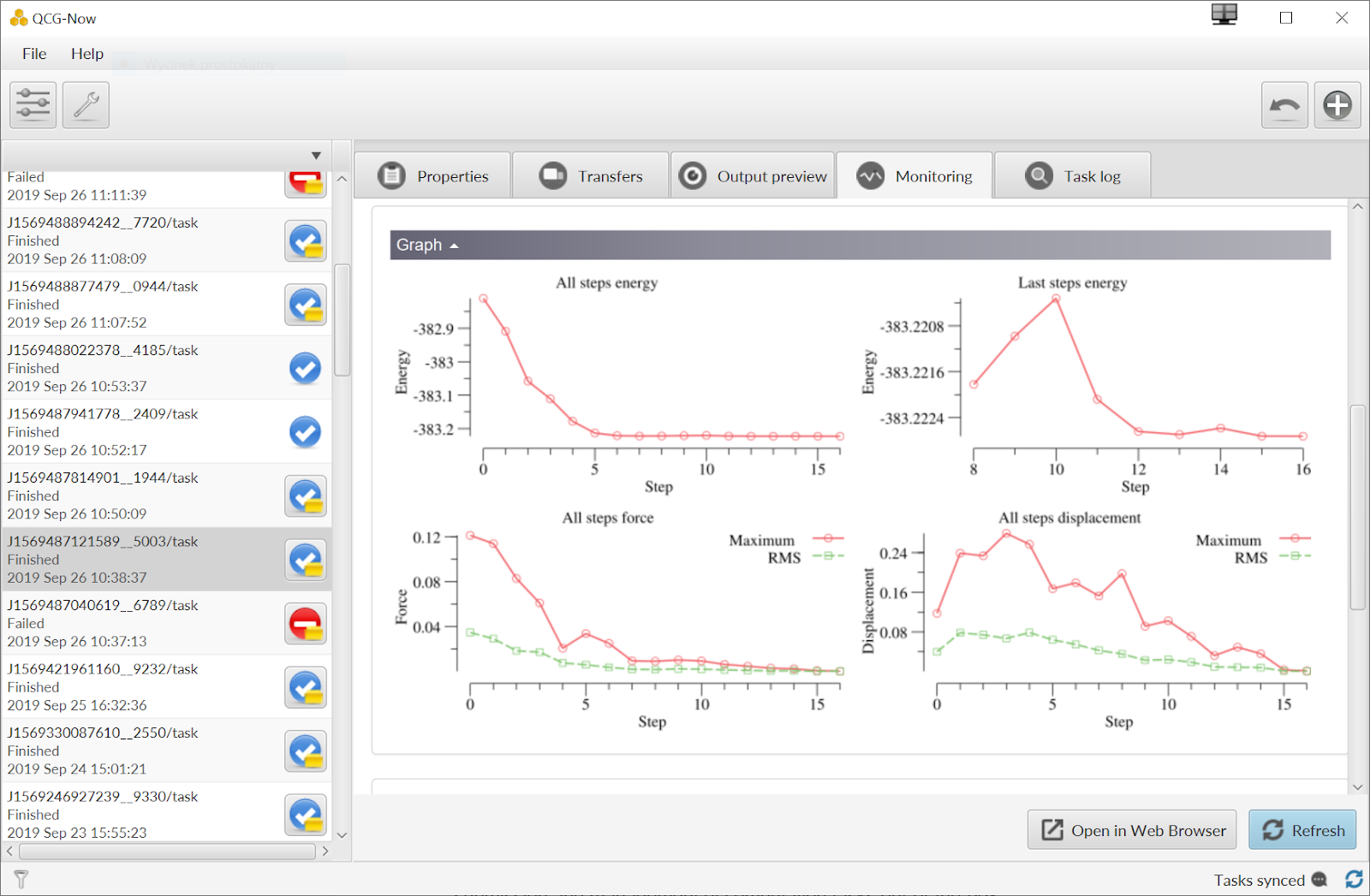Collapse the Graph section header
Image resolution: width=1370 pixels, height=896 pixels.
(x=427, y=245)
